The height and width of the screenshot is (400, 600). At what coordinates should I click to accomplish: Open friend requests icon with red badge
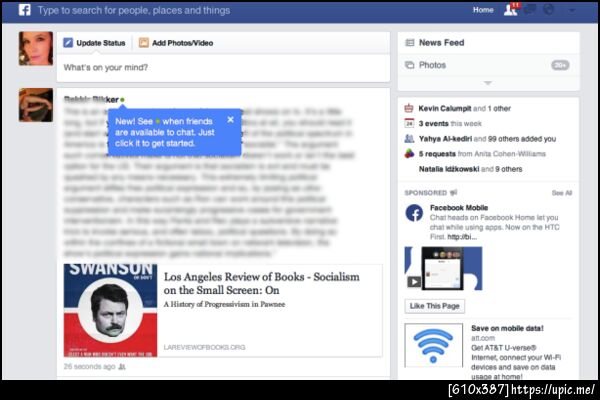(511, 10)
